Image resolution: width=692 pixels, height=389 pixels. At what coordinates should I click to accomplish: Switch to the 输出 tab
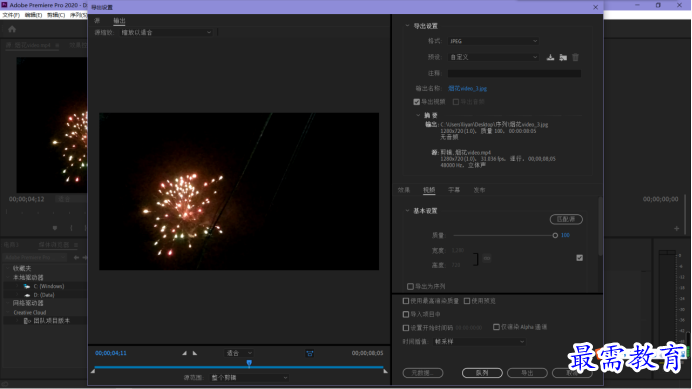pyautogui.click(x=119, y=21)
